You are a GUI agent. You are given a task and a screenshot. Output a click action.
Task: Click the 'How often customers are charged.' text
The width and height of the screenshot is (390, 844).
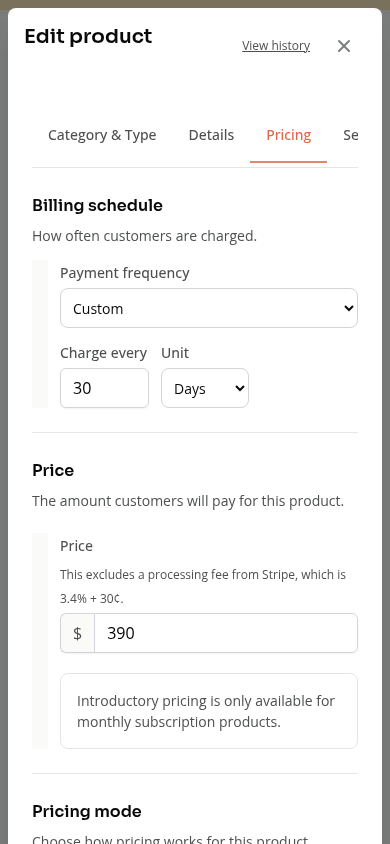145,236
